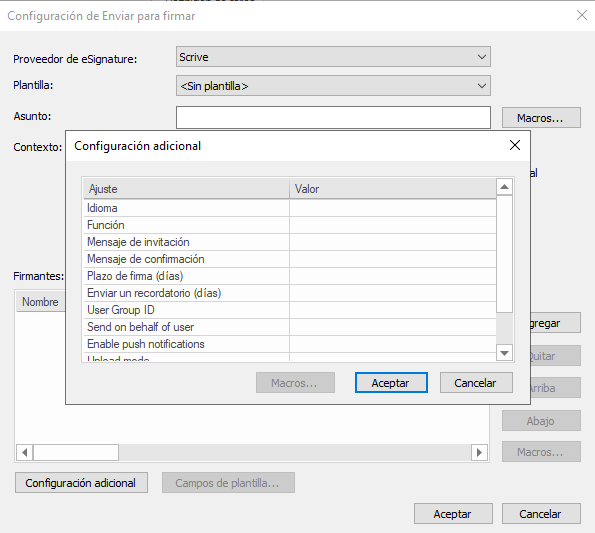Select the Plazo de firma (días) row
The image size is (595, 533).
coord(290,276)
